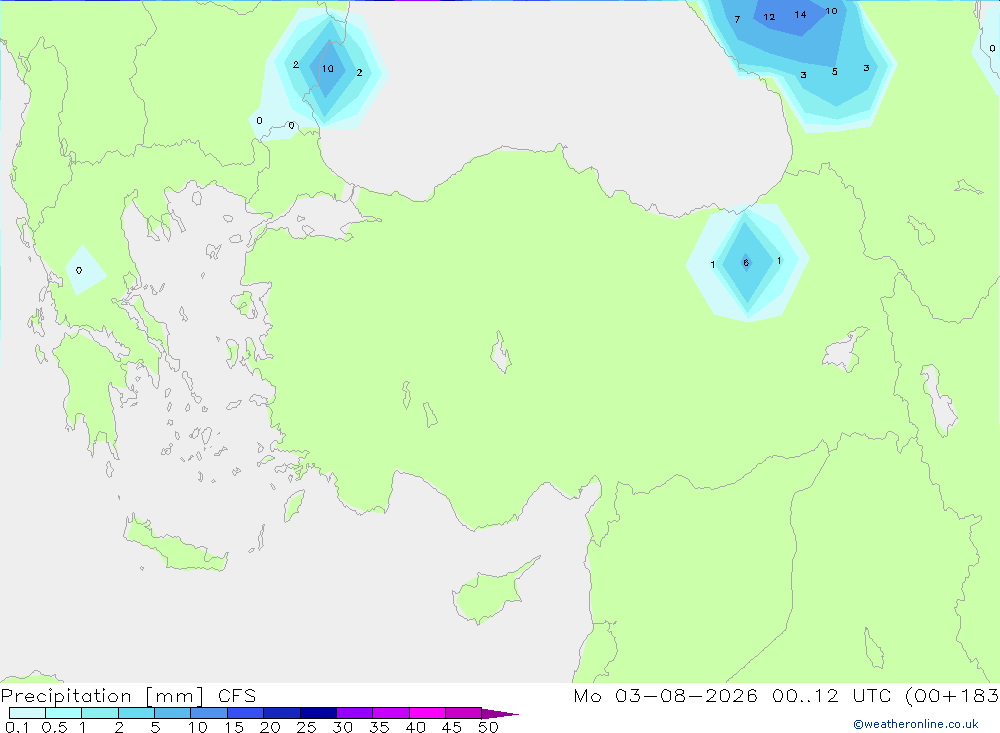Select the 40–45 mm magenta legend swatch
The image size is (1000, 733).
pyautogui.click(x=427, y=713)
